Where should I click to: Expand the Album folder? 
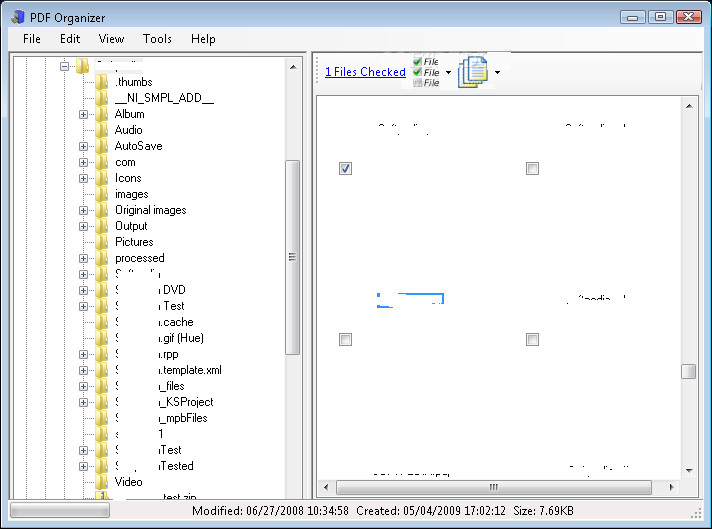(83, 114)
